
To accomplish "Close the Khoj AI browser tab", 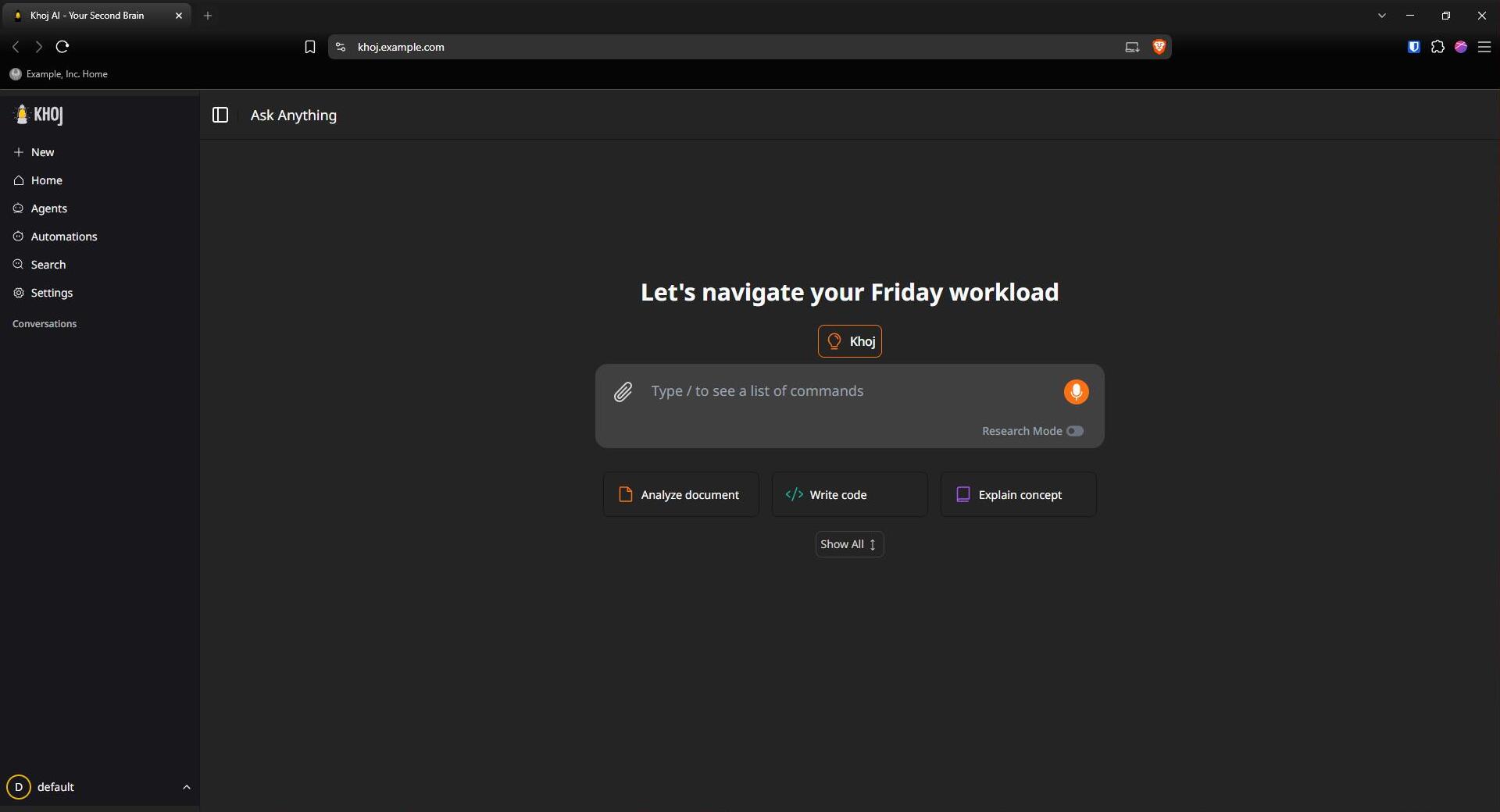I will 179,16.
